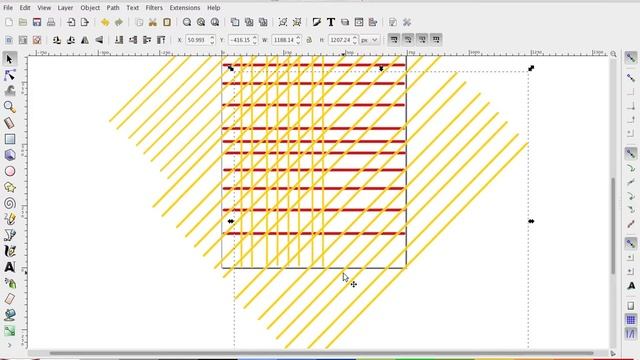Toggle lock width and height ratio
640x360 pixels.
click(x=309, y=40)
